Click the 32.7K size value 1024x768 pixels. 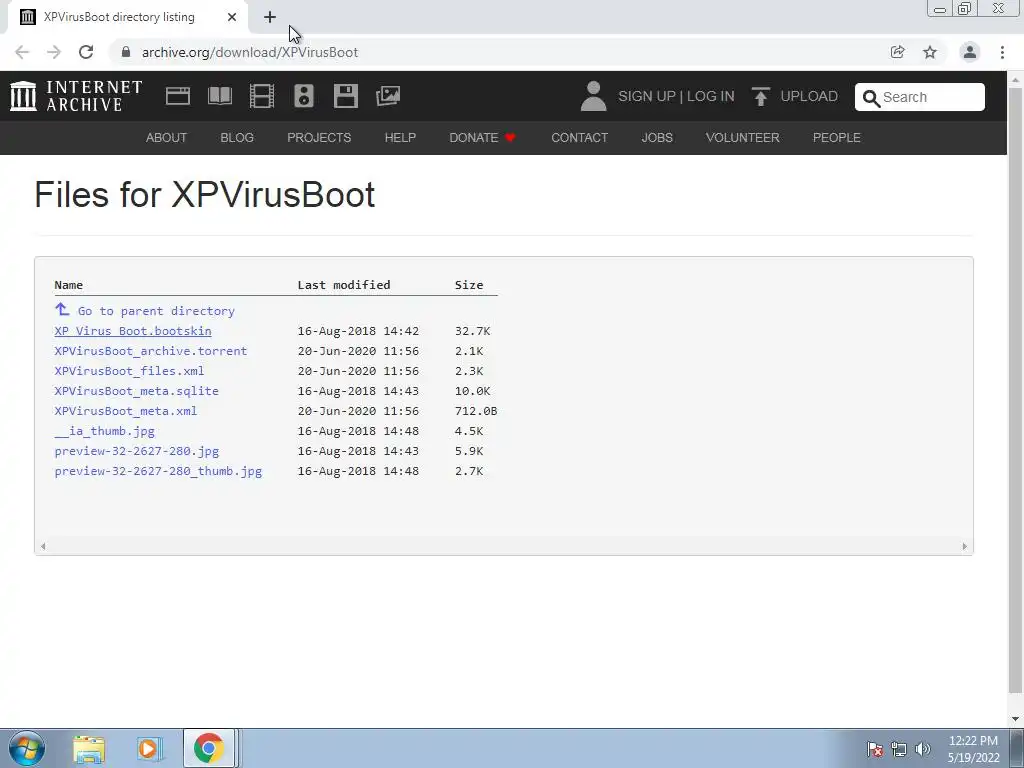[x=472, y=331]
